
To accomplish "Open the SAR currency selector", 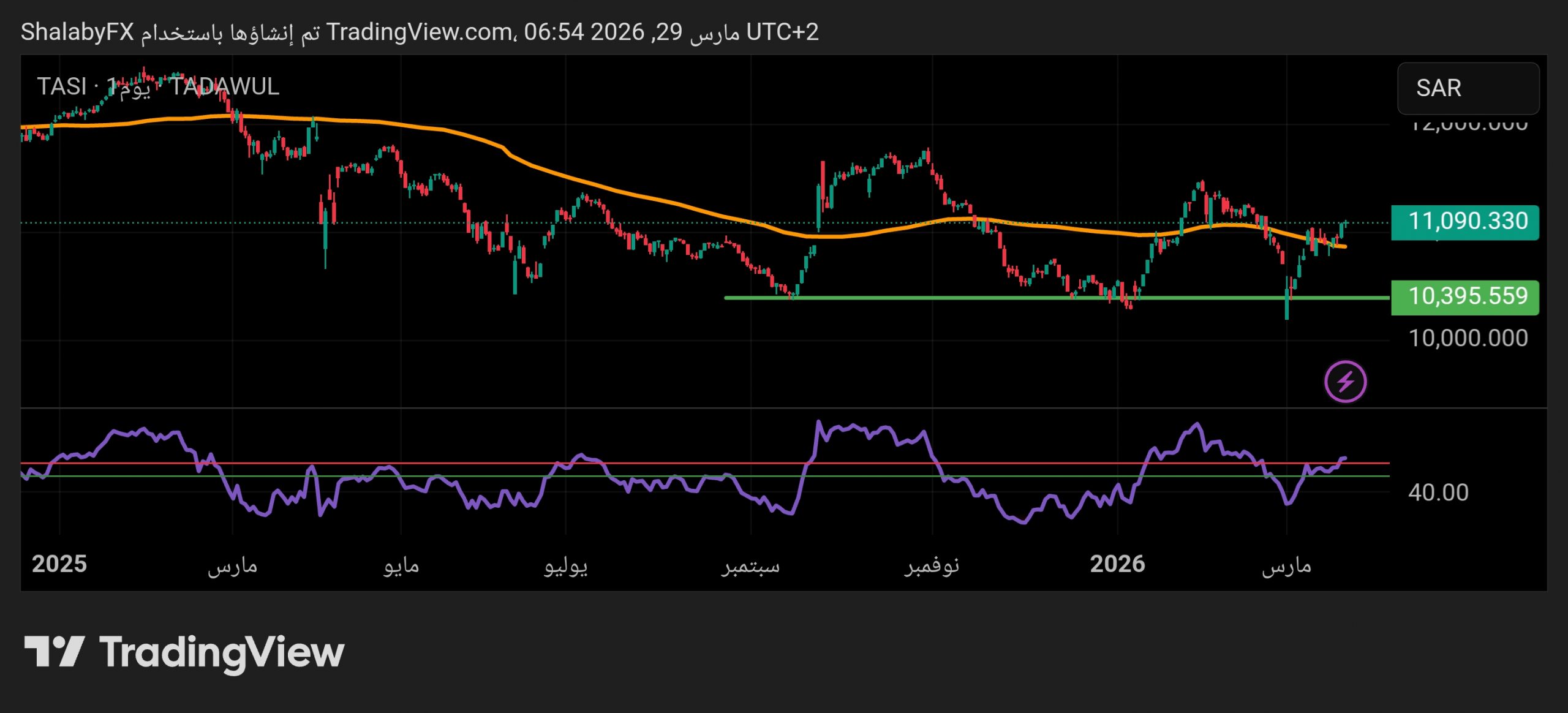I will click(x=1468, y=88).
